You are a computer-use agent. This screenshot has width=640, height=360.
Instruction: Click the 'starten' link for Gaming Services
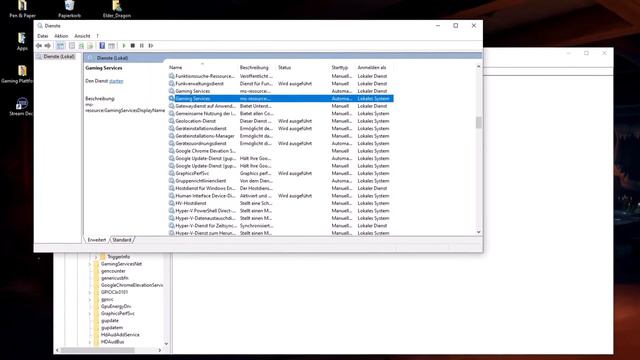[x=116, y=81]
